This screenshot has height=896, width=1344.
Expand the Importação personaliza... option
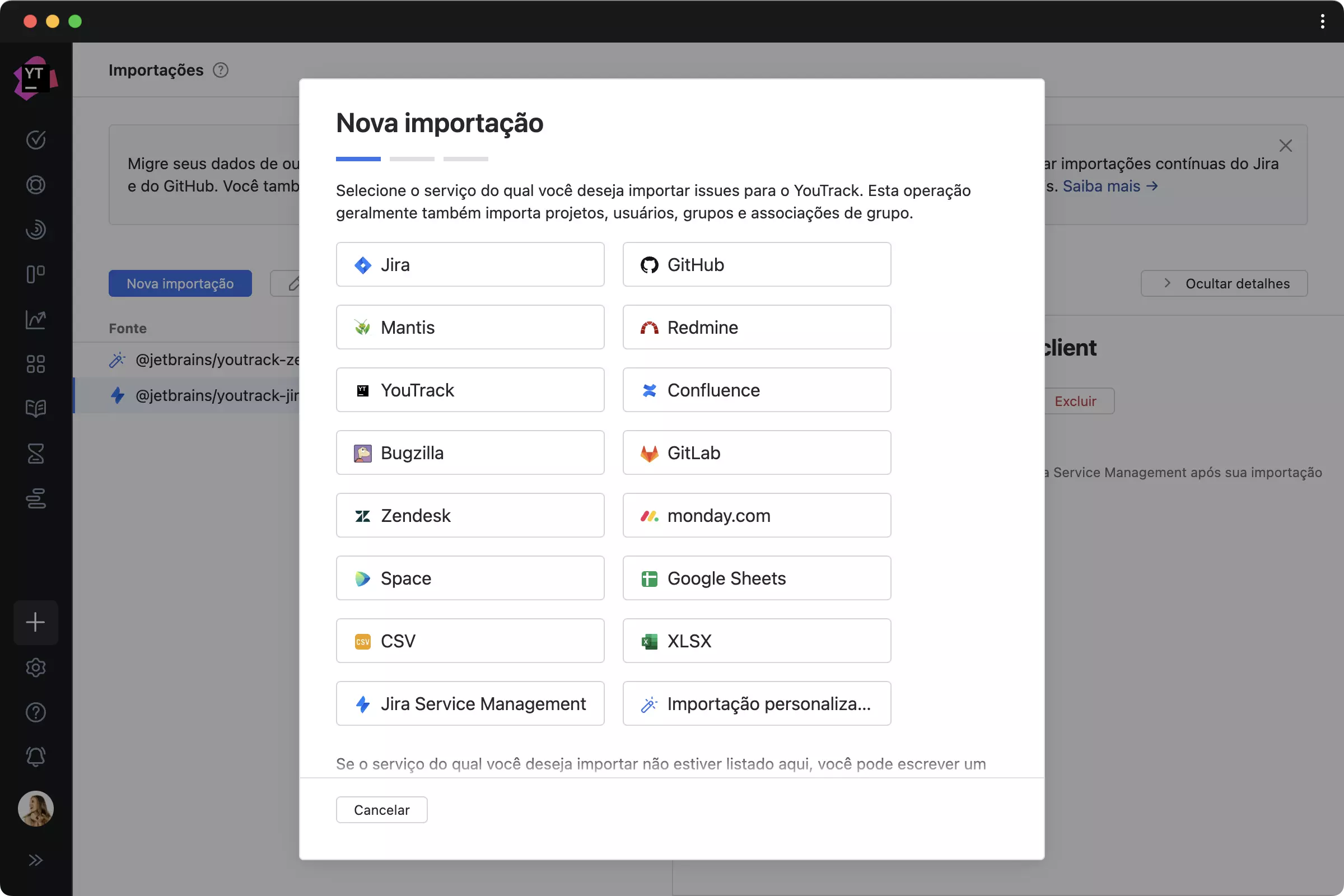click(756, 703)
